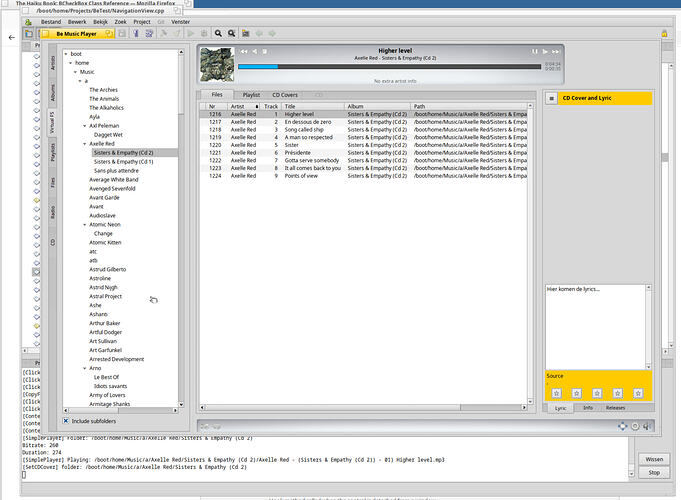Screen dimensions: 681x500
Task: Sort the list by Title column header
Action: [313, 106]
